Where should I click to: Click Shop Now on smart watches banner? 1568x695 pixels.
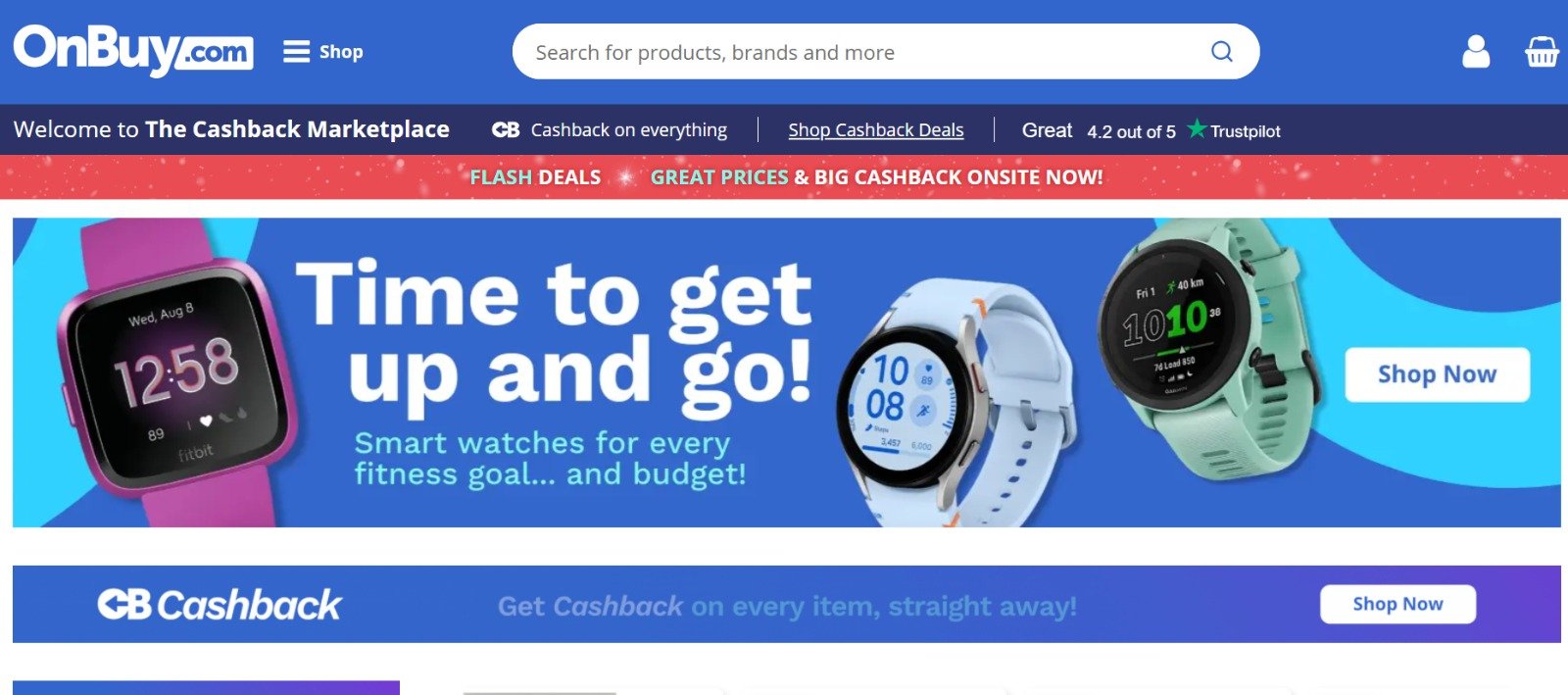pyautogui.click(x=1437, y=374)
